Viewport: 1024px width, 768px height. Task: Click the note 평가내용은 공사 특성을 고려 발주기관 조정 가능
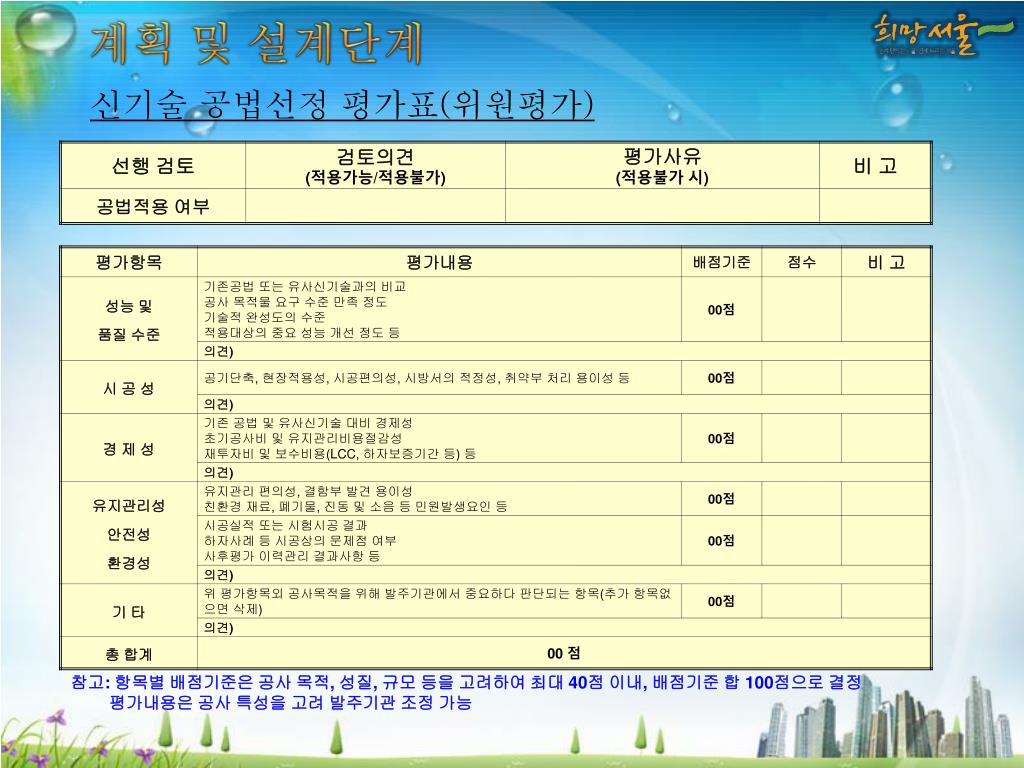point(290,703)
